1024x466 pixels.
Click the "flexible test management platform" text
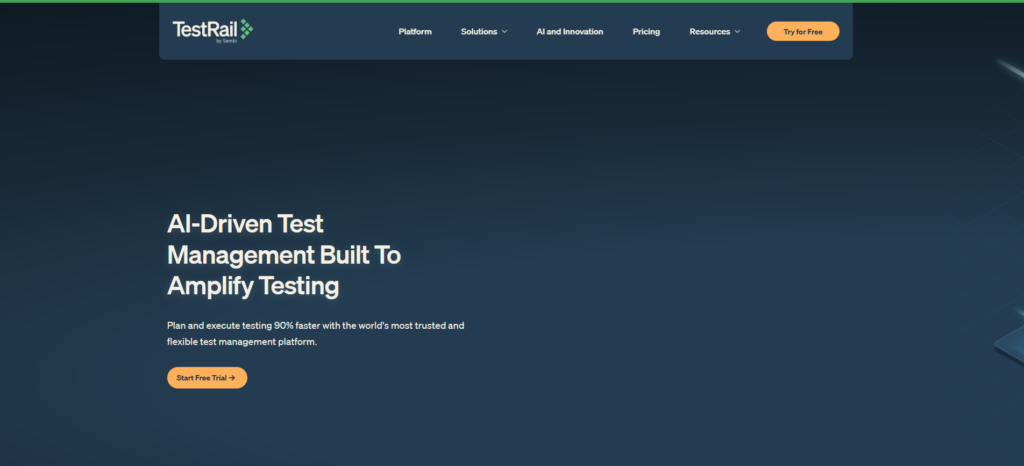click(241, 342)
